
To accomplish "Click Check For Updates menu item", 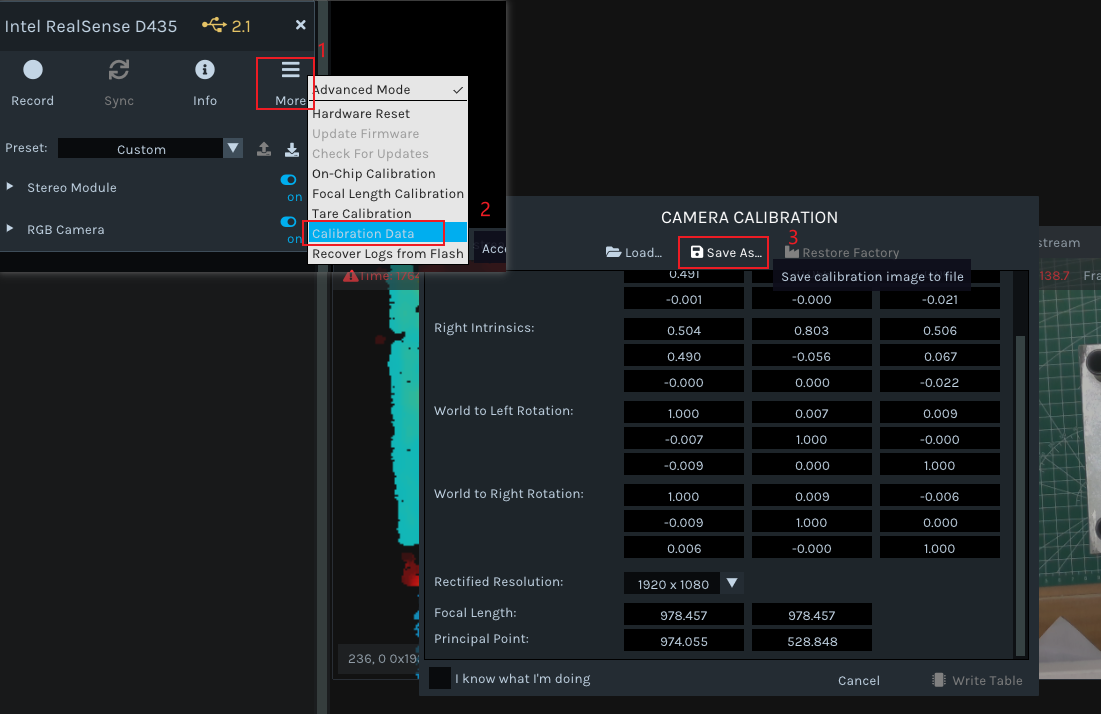I will coord(388,153).
